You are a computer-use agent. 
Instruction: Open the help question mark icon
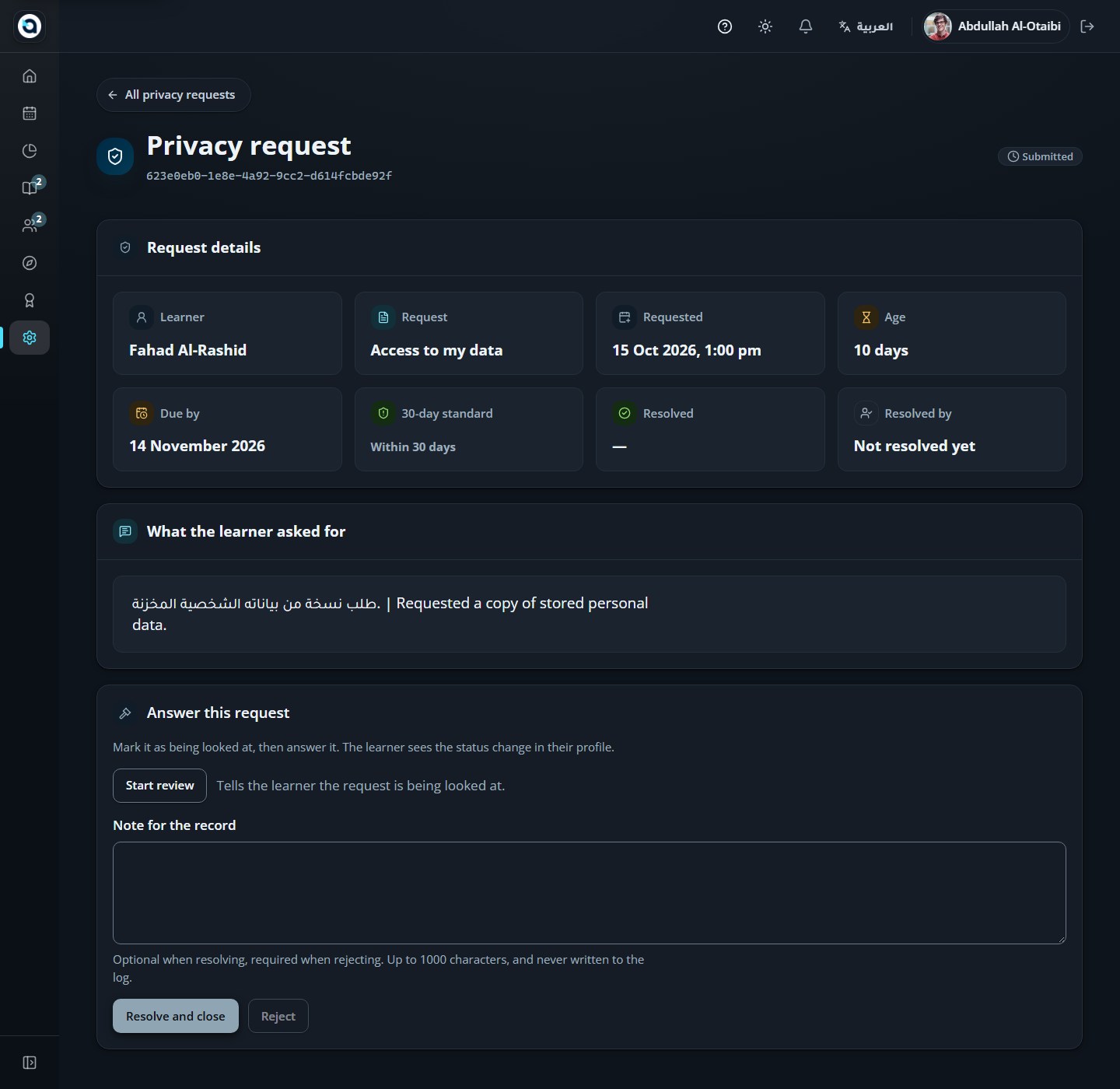725,26
